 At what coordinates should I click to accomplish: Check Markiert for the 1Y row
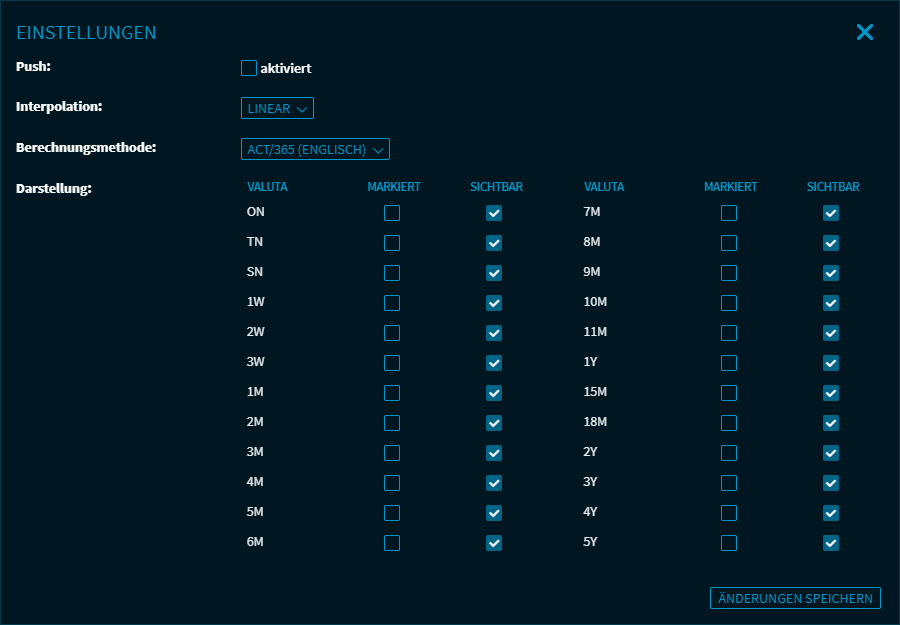point(729,363)
